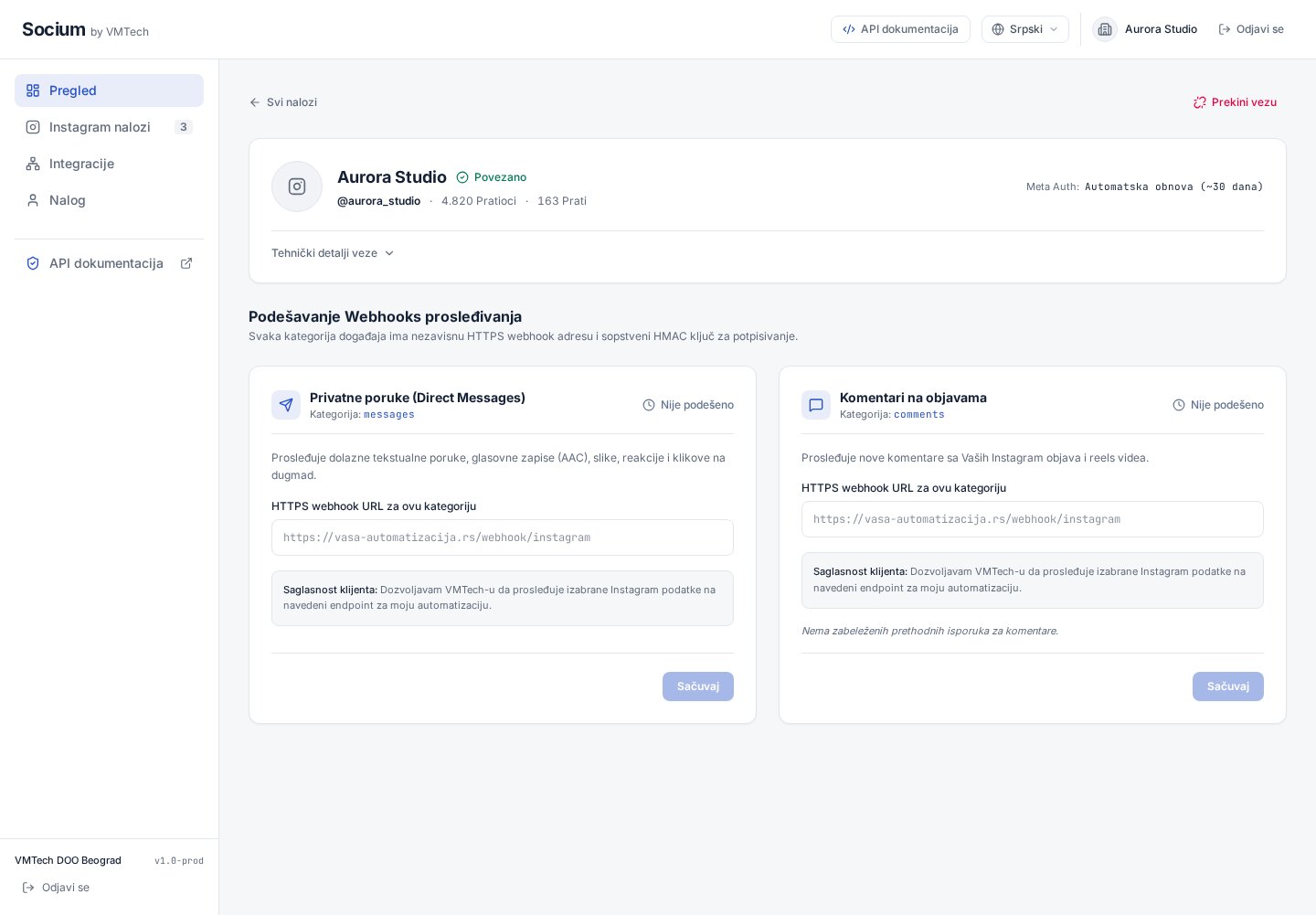Click the comments category code label
The height and width of the screenshot is (915, 1316).
coord(919,415)
